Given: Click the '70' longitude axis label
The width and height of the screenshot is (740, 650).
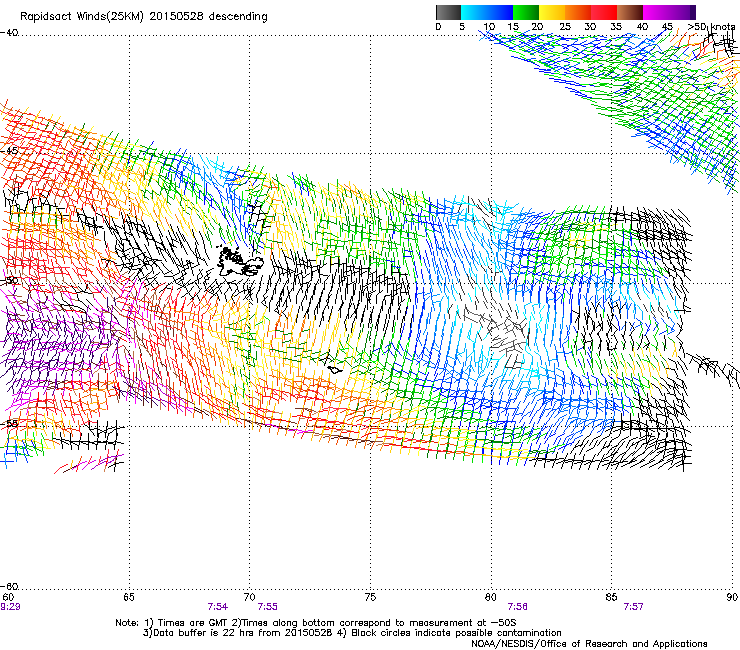Looking at the screenshot, I should (249, 597).
